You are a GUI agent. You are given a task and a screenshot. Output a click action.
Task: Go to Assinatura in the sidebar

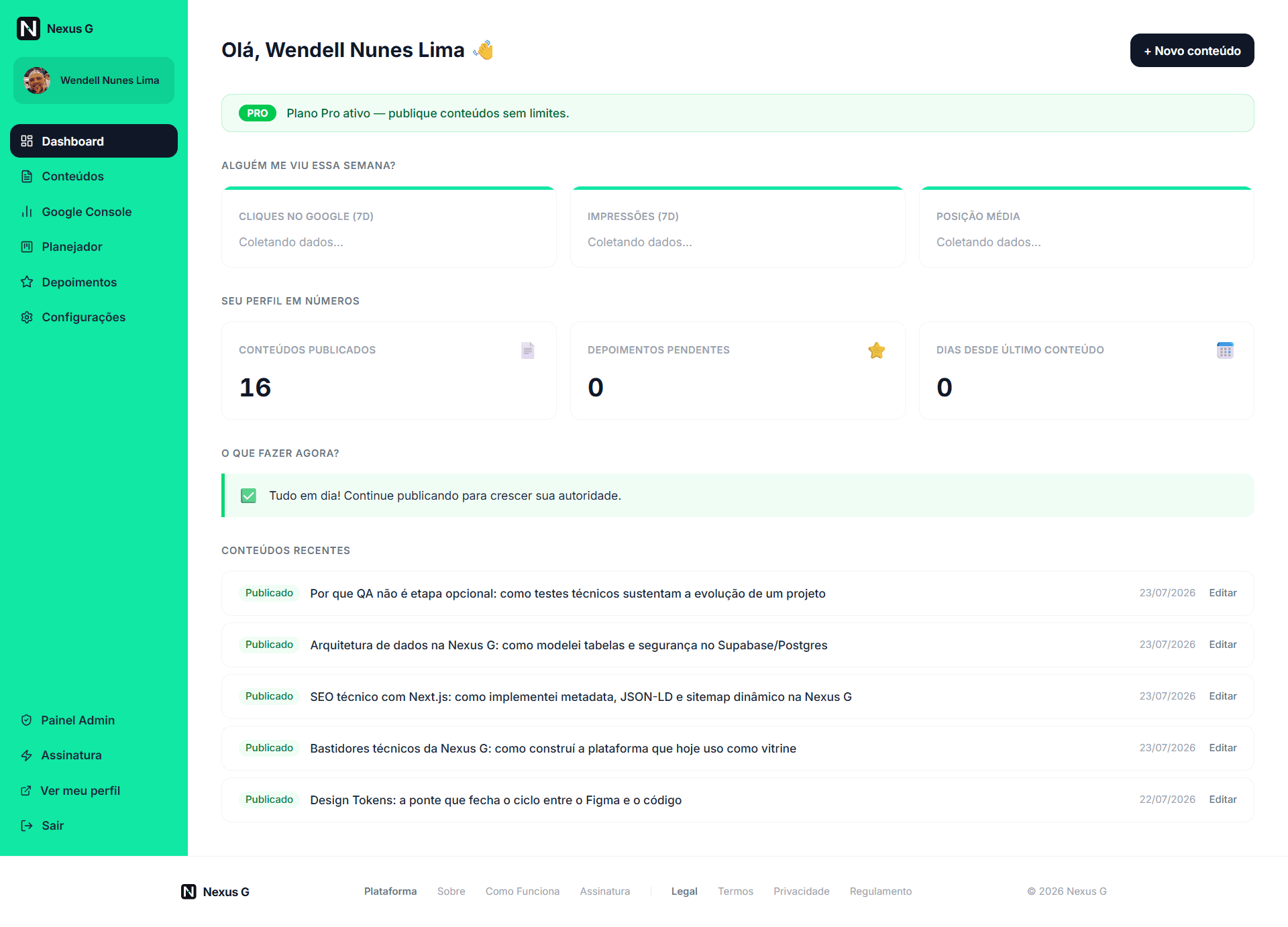[x=94, y=755]
